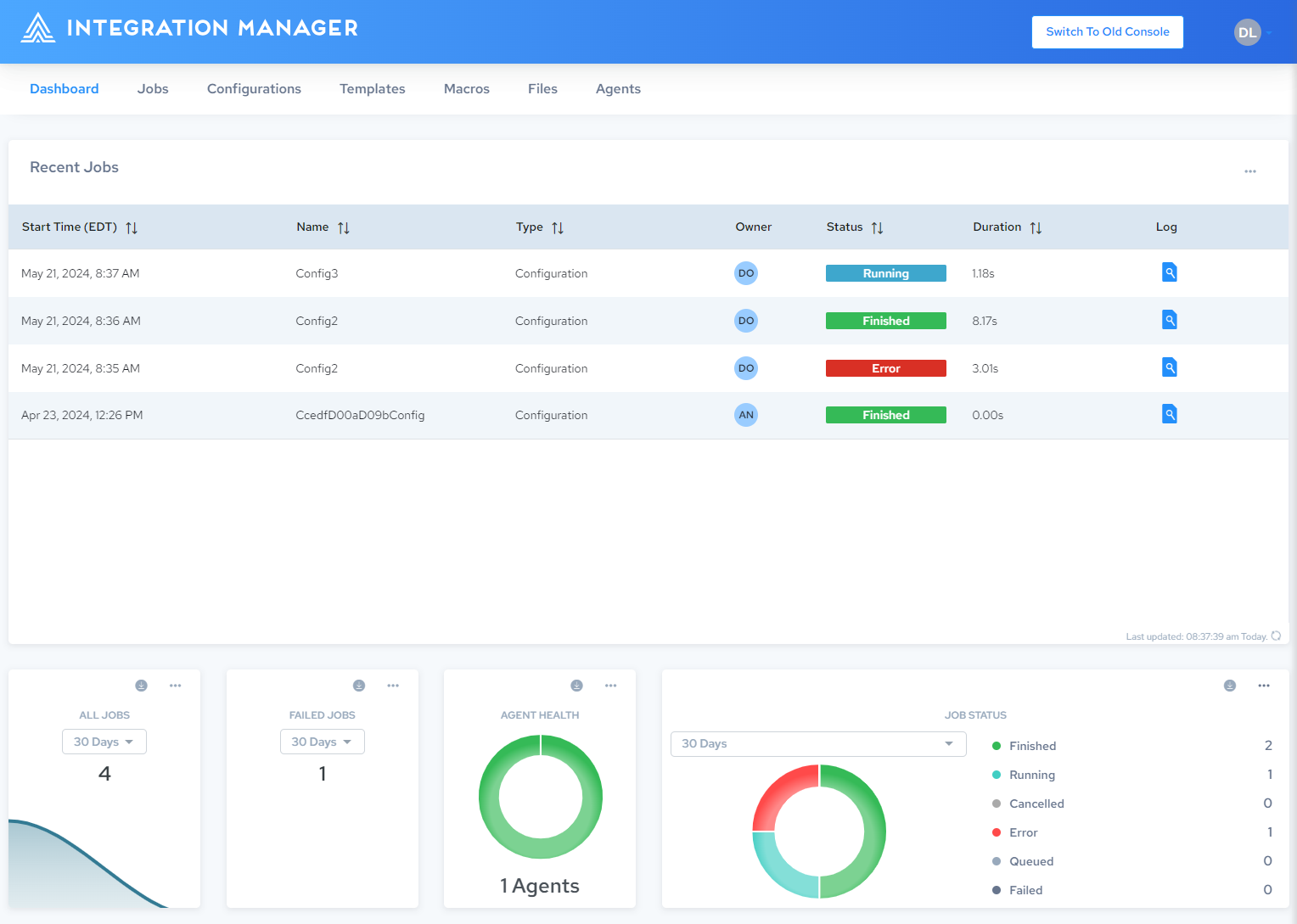Open the Macros tab
The width and height of the screenshot is (1297, 924).
(x=467, y=89)
